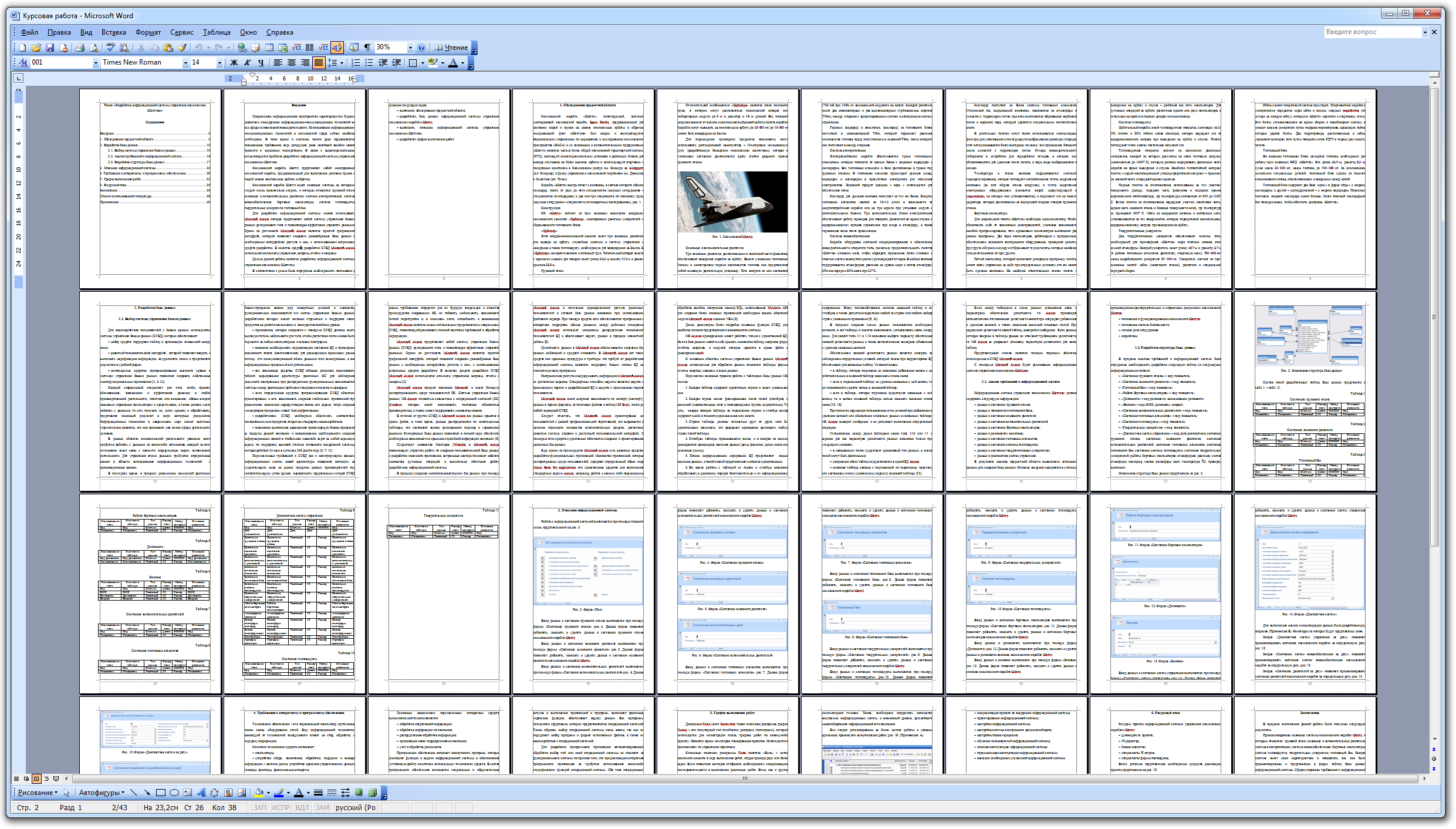The width and height of the screenshot is (1456, 829).
Task: Click the yellow Fill Color bucket
Action: click(259, 793)
